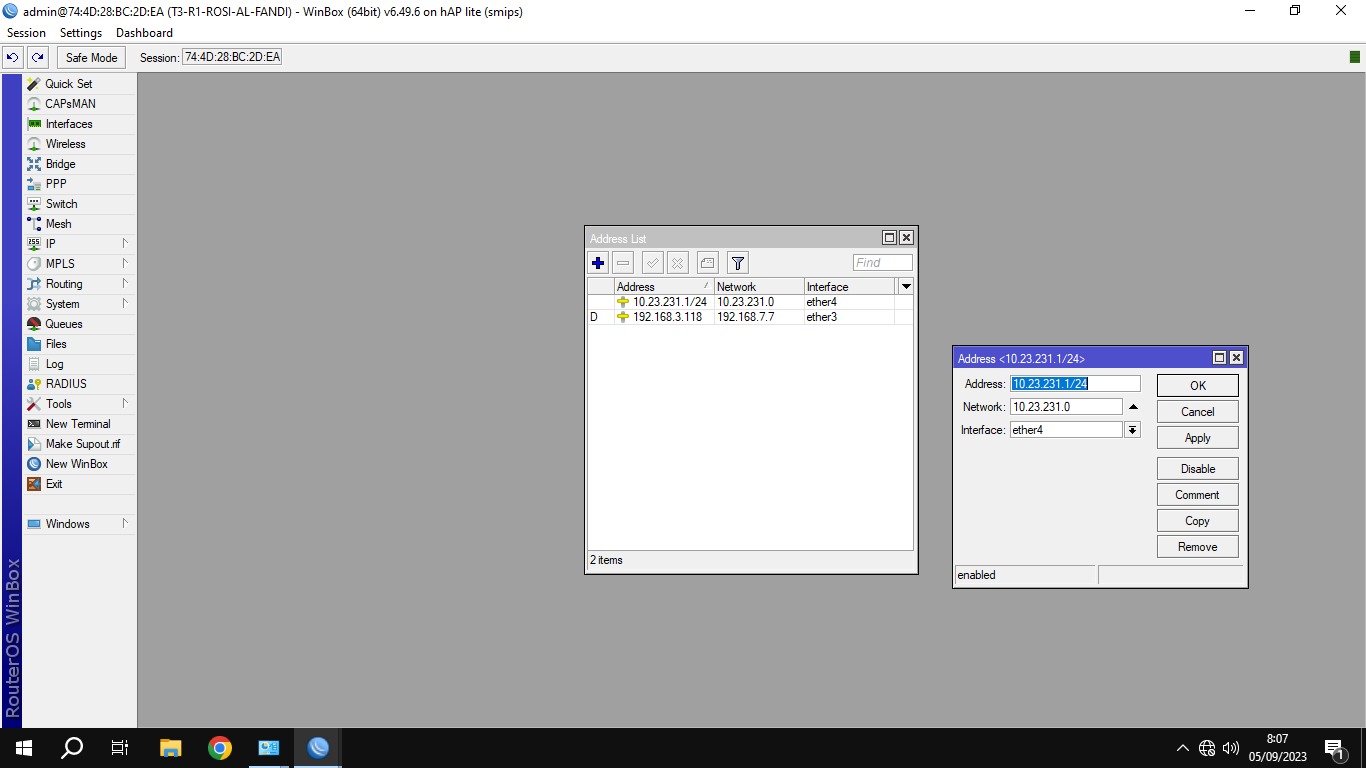Remove selected address with minus icon
Viewport: 1366px width, 768px height.
(623, 263)
